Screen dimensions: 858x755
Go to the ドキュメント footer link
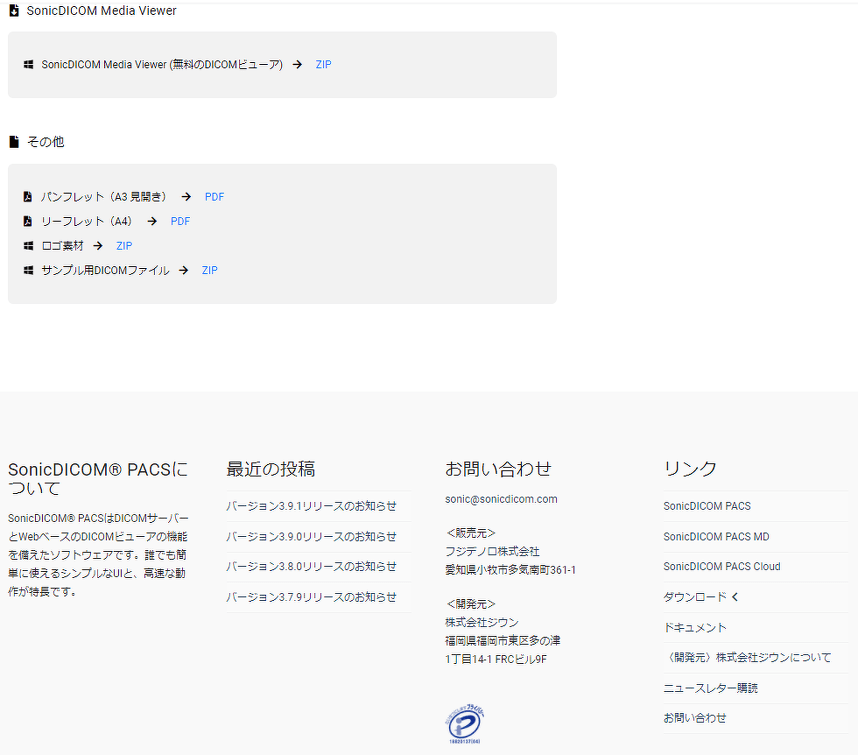(x=695, y=628)
